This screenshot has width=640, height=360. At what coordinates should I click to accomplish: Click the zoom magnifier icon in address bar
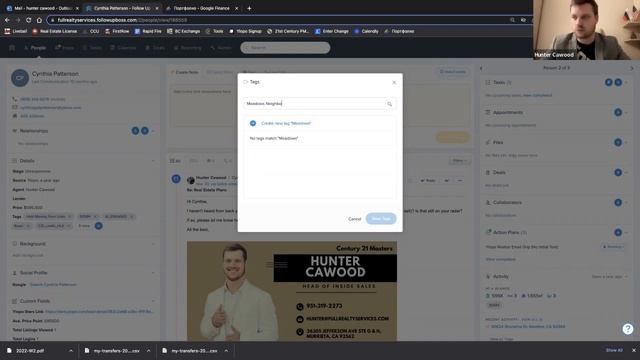512,20
